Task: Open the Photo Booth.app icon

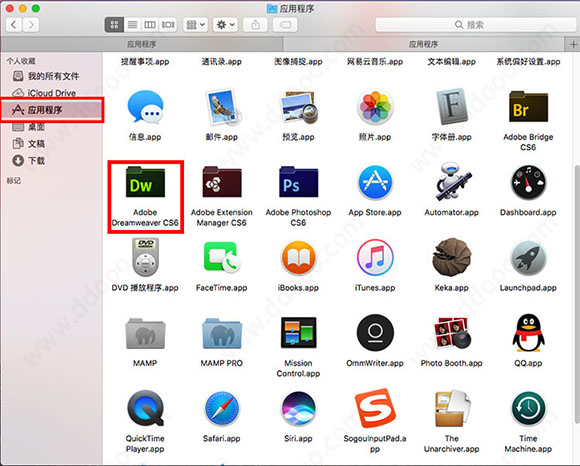Action: pyautogui.click(x=452, y=333)
